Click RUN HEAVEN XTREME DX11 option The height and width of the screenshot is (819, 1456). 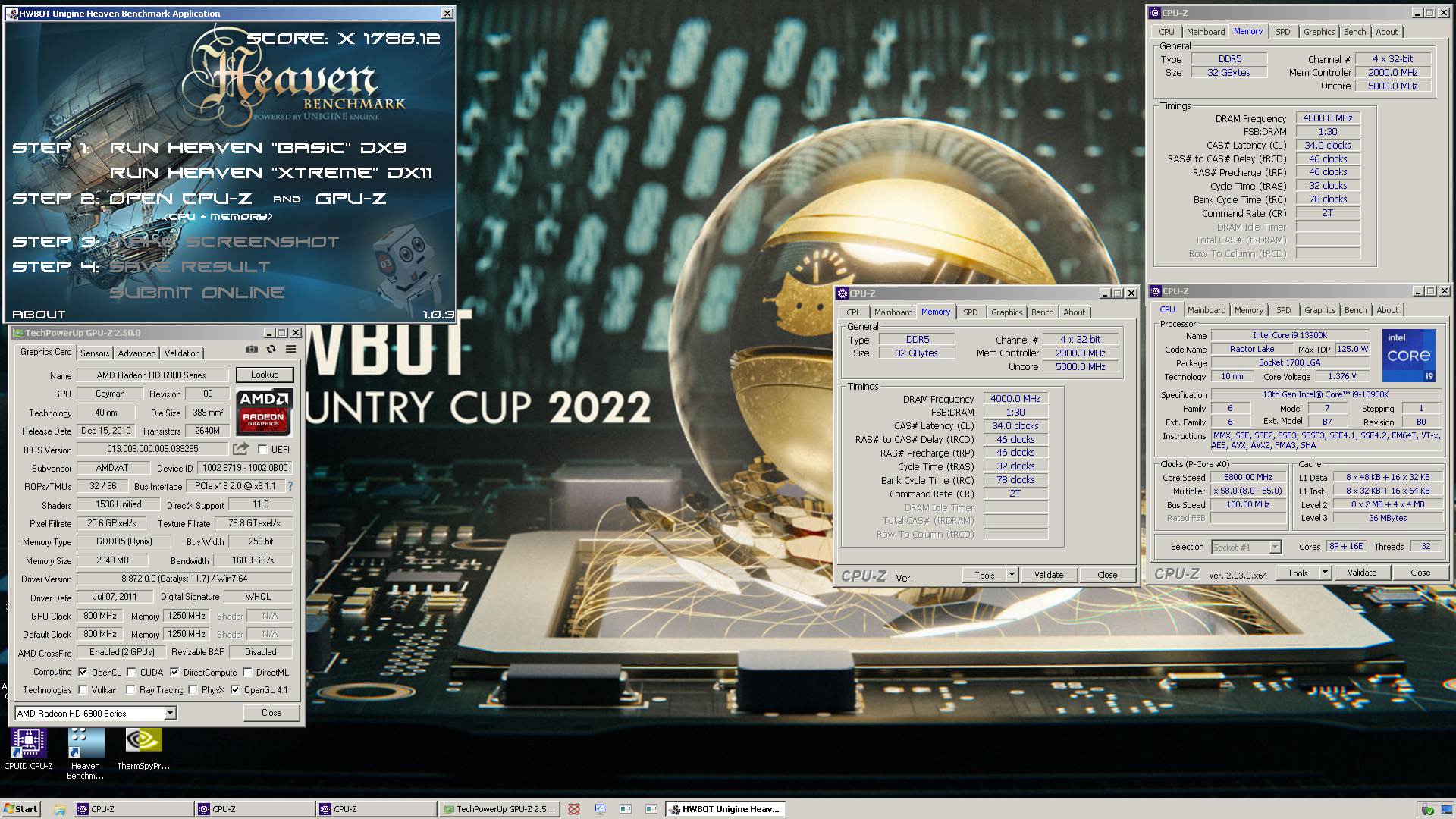271,173
